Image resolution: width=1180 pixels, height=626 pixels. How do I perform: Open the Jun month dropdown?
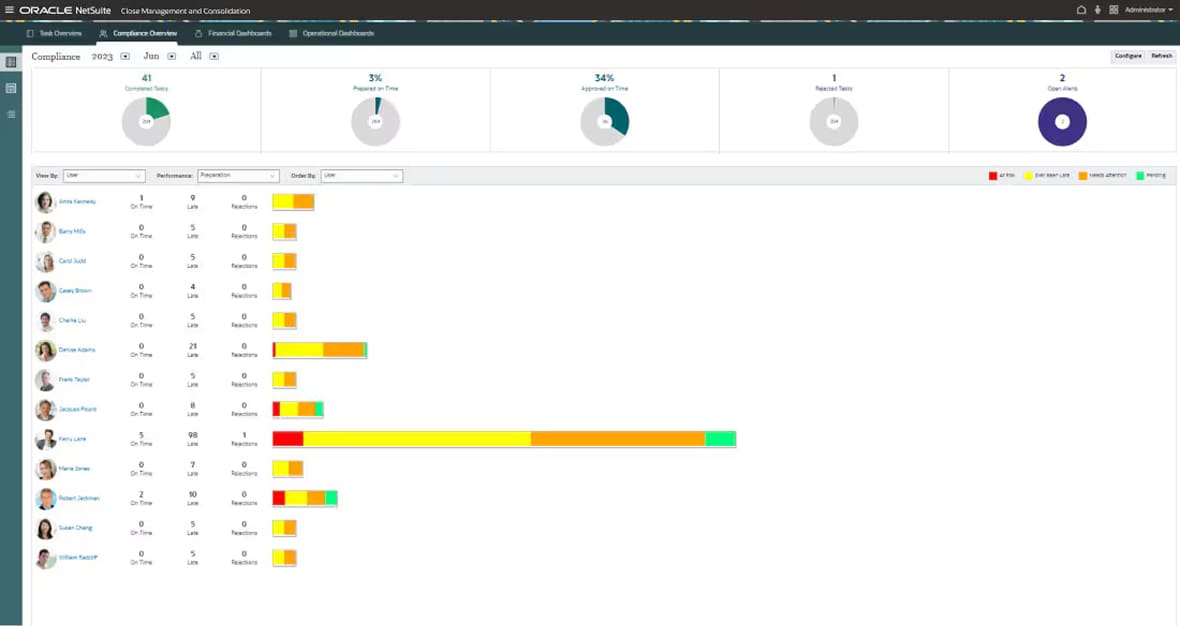[x=171, y=56]
